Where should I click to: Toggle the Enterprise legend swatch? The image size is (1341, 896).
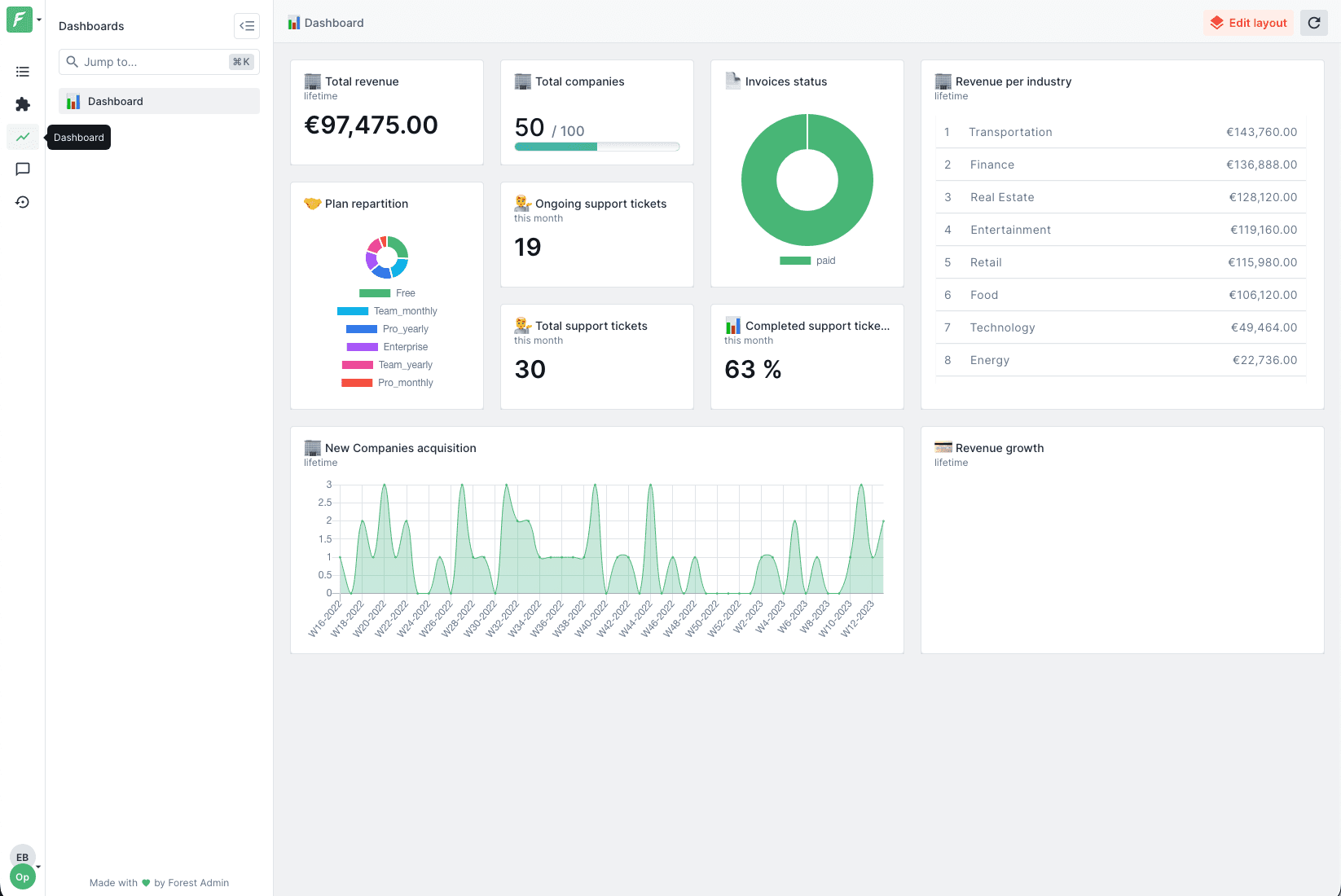363,347
